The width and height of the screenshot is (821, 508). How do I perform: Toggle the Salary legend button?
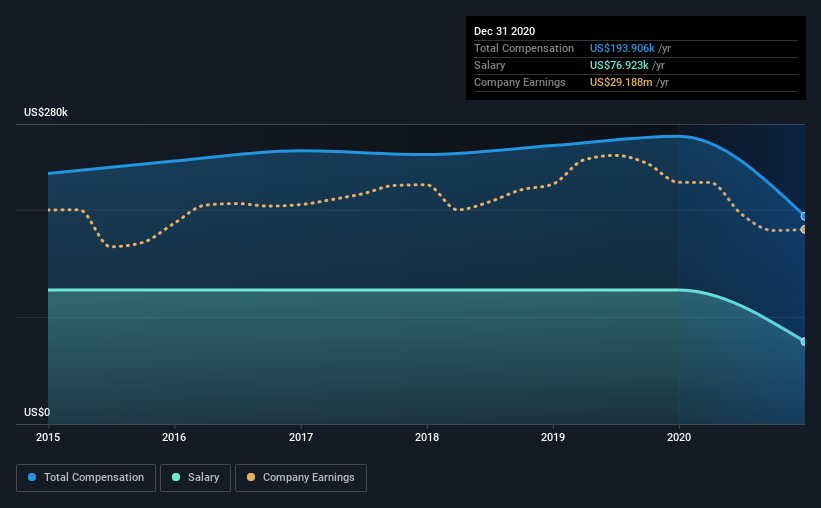point(195,478)
